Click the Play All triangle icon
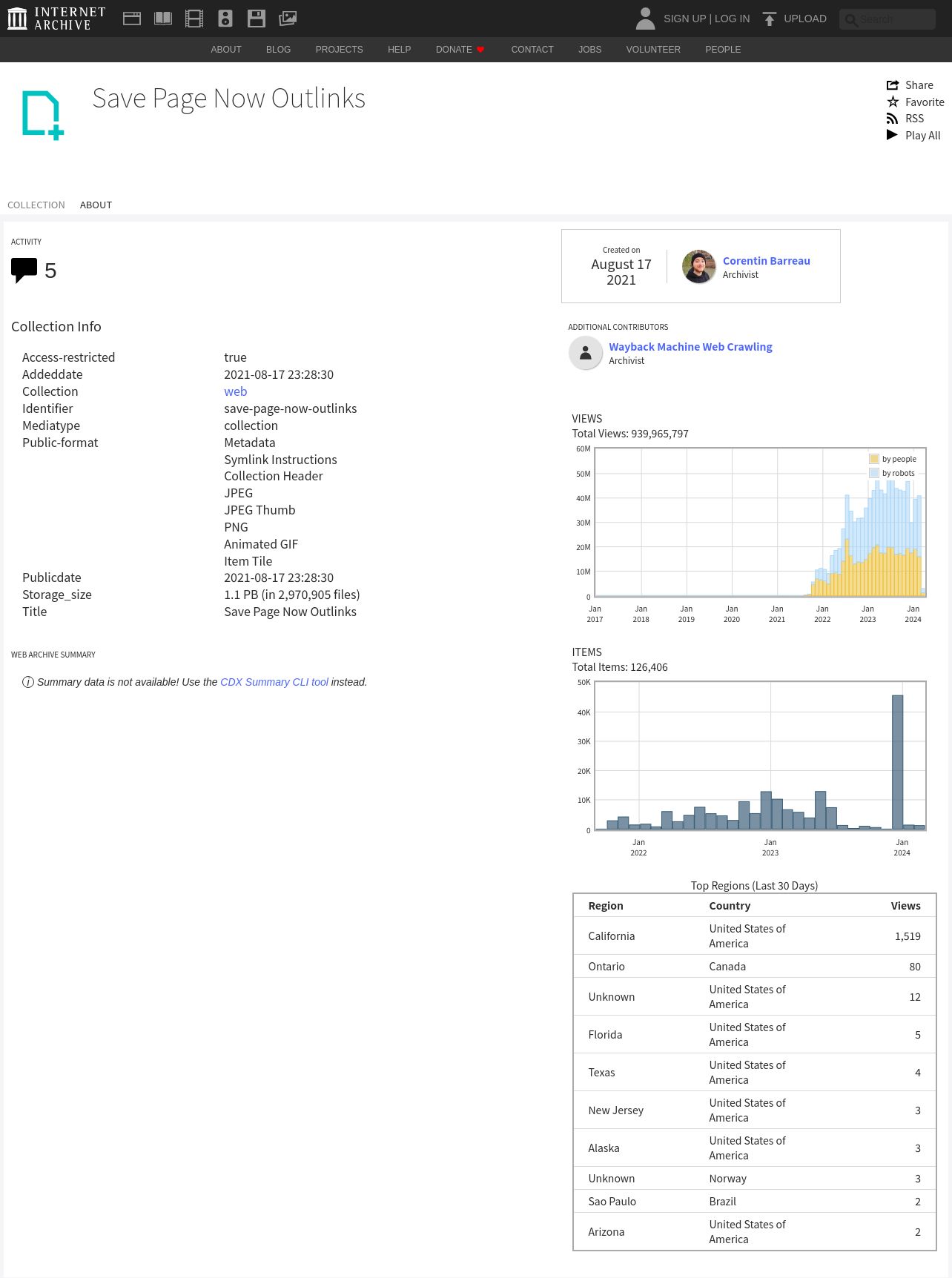 pos(892,135)
